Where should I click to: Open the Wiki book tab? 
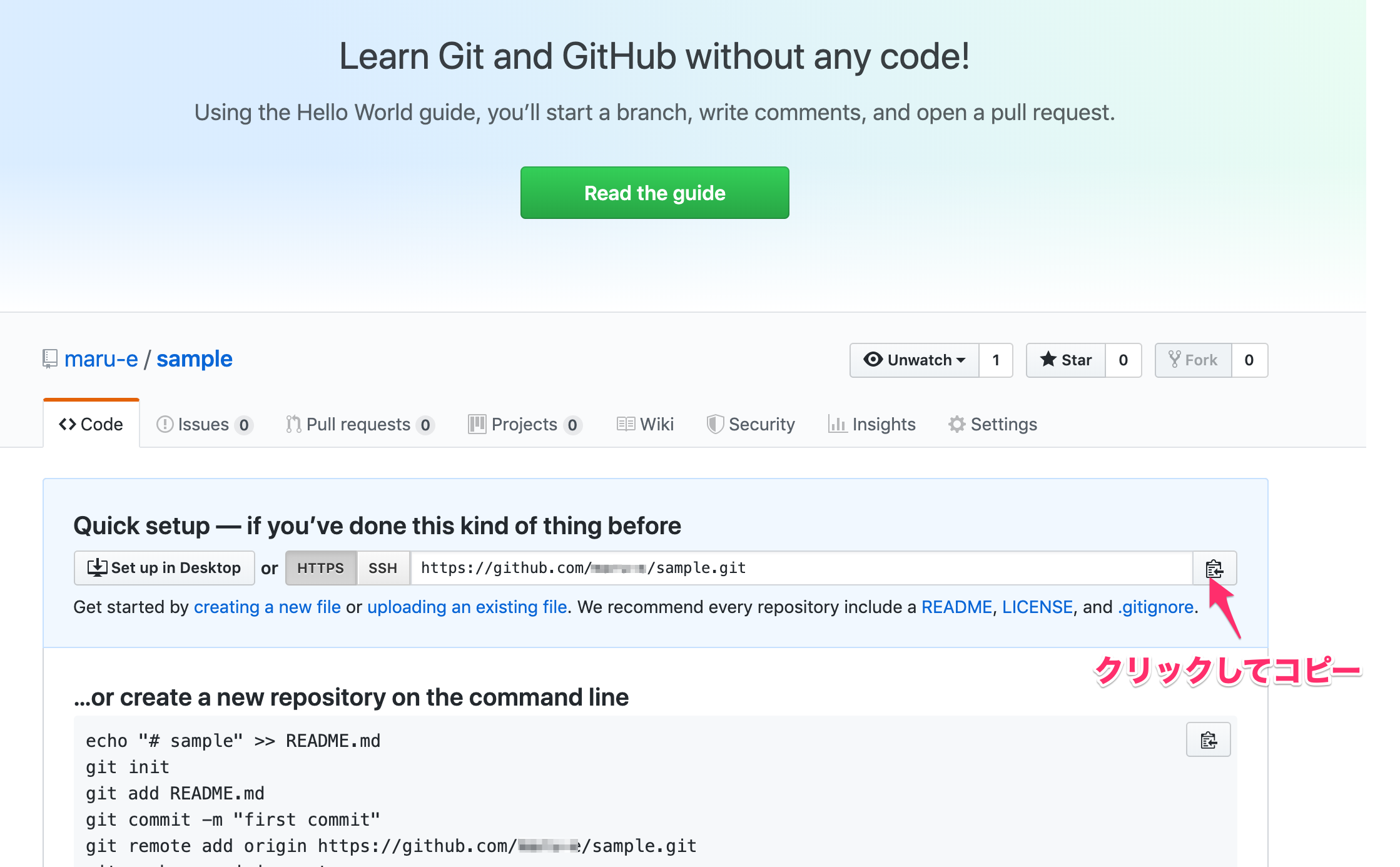click(645, 424)
